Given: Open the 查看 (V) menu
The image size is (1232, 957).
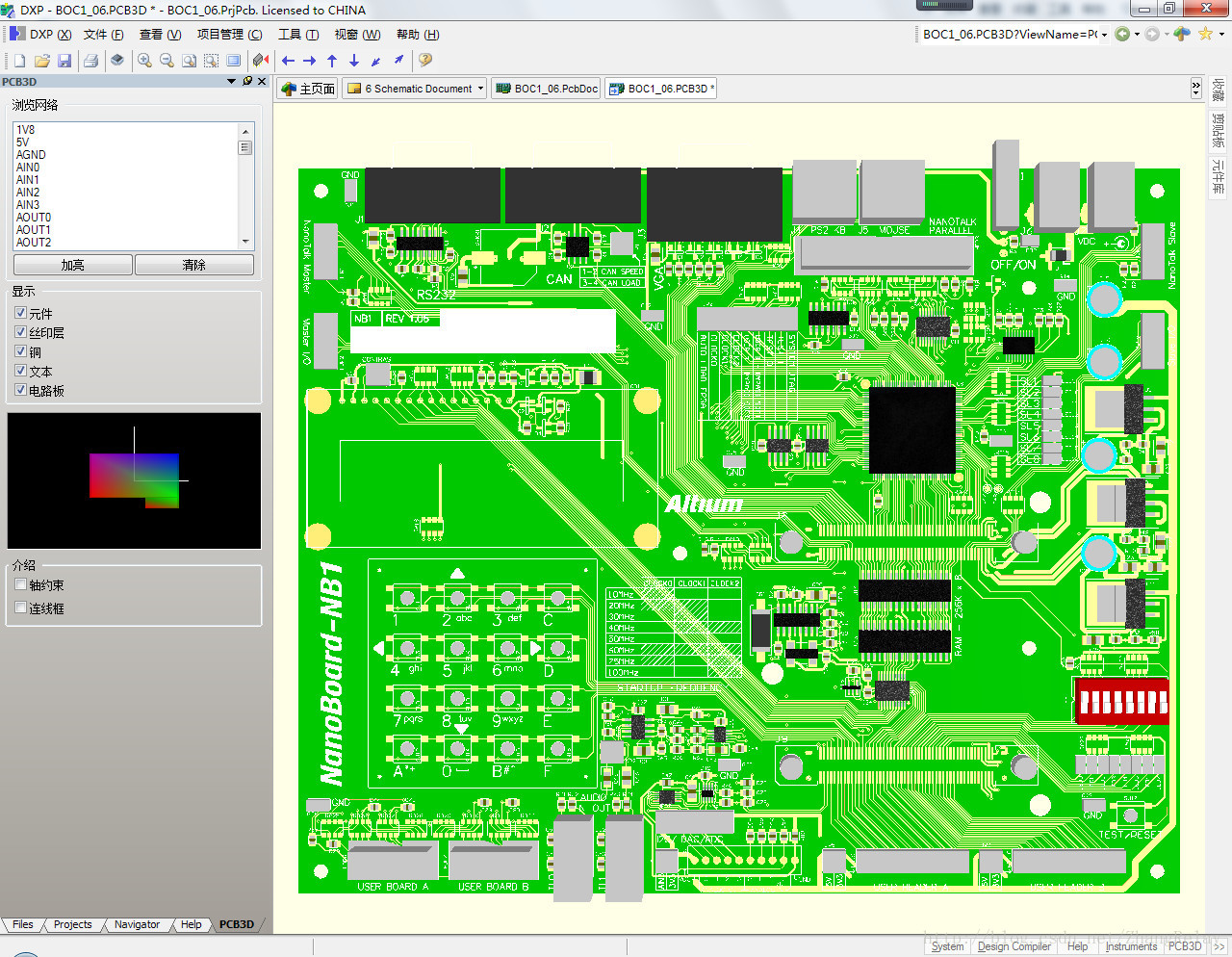Looking at the screenshot, I should (x=160, y=35).
